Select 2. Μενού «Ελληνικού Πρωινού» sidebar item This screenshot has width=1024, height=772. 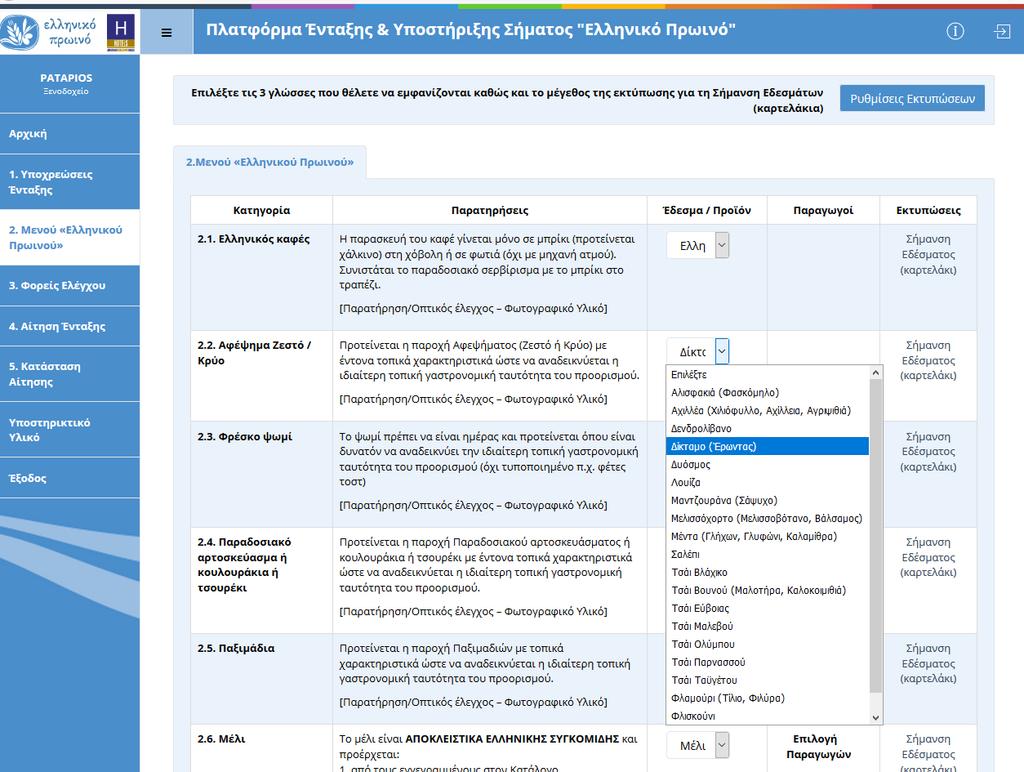70,238
